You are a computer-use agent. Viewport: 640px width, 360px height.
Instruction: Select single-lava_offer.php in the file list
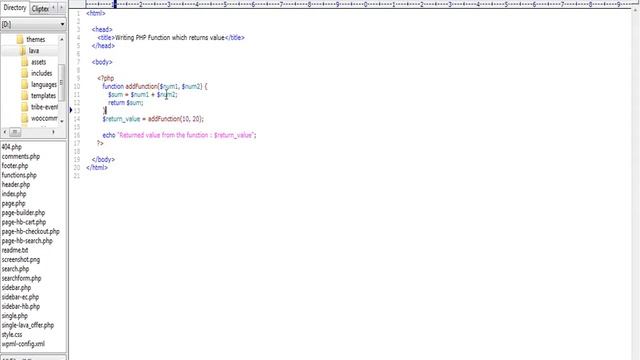28,325
